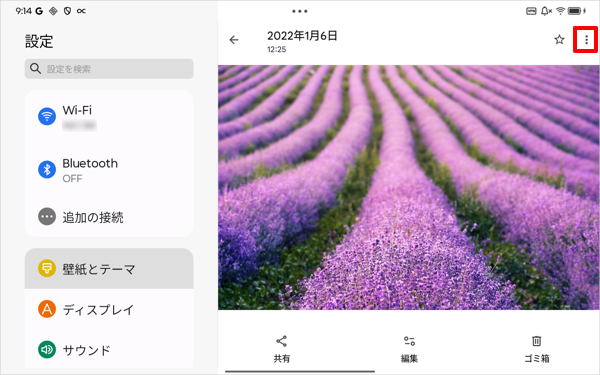Tap the Wi-Fi status bar icon
Image resolution: width=600 pixels, height=375 pixels.
[560, 11]
